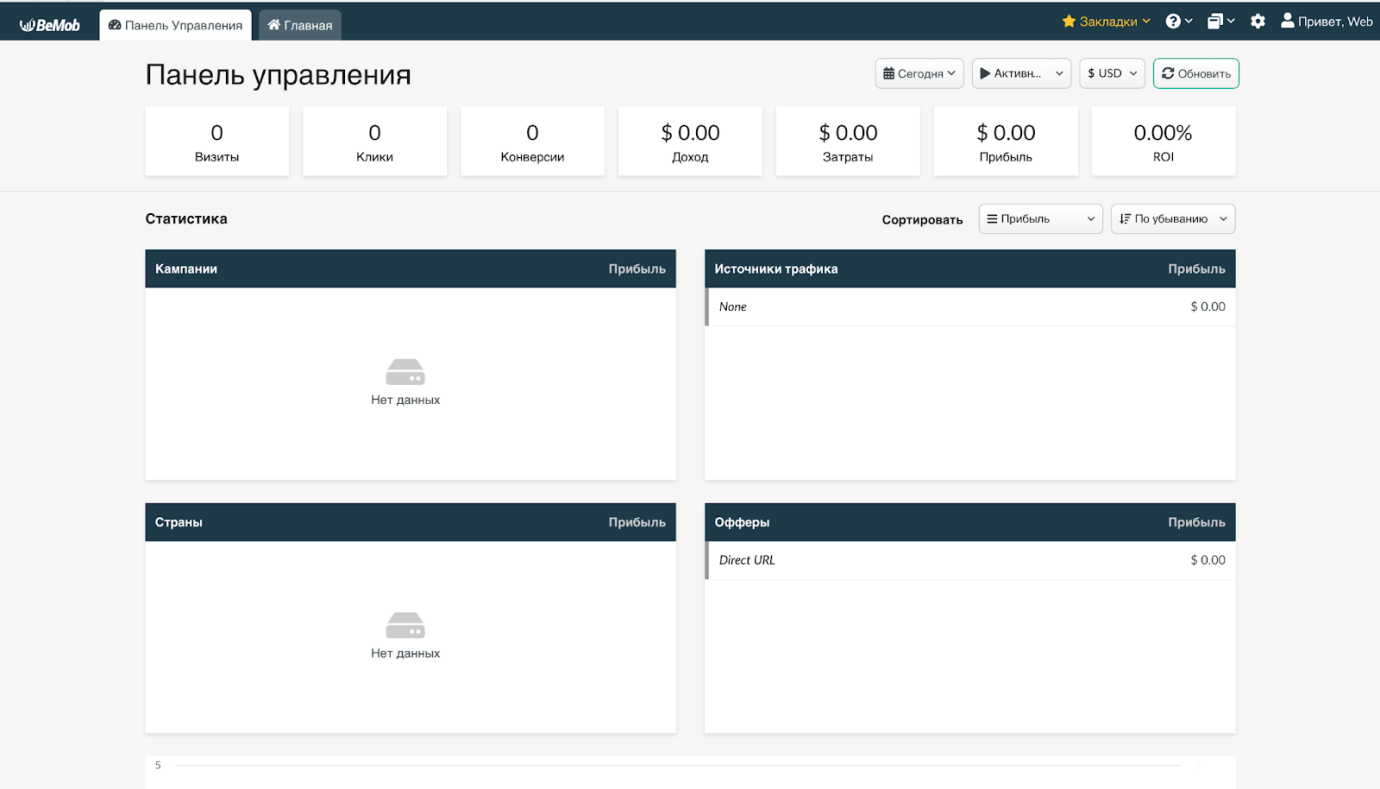This screenshot has height=789, width=1380.
Task: Click no-data icon in Кампании panel
Action: tap(405, 372)
